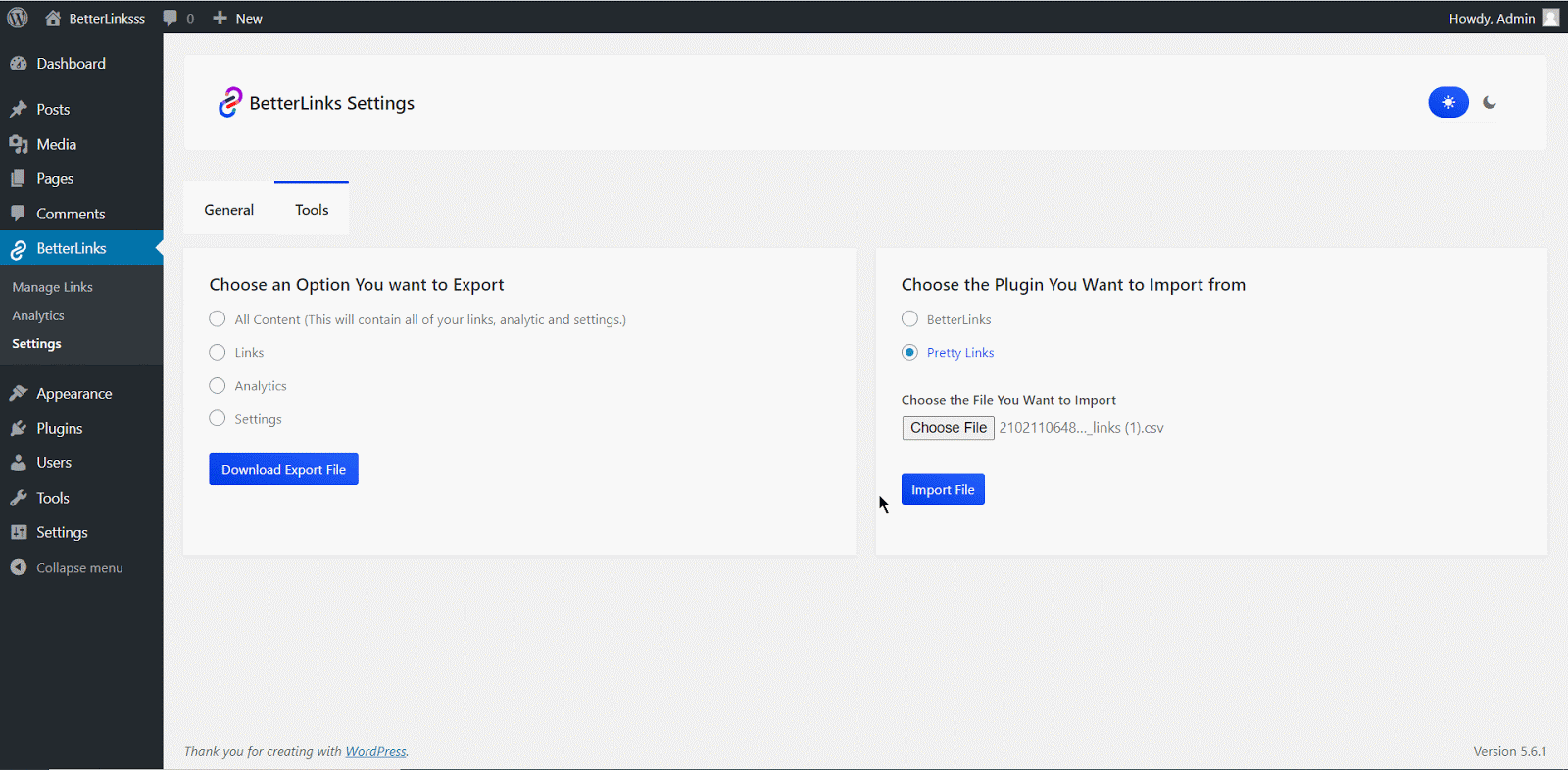The height and width of the screenshot is (770, 1568).
Task: Open BetterLinks Settings submenu item
Action: 37,344
